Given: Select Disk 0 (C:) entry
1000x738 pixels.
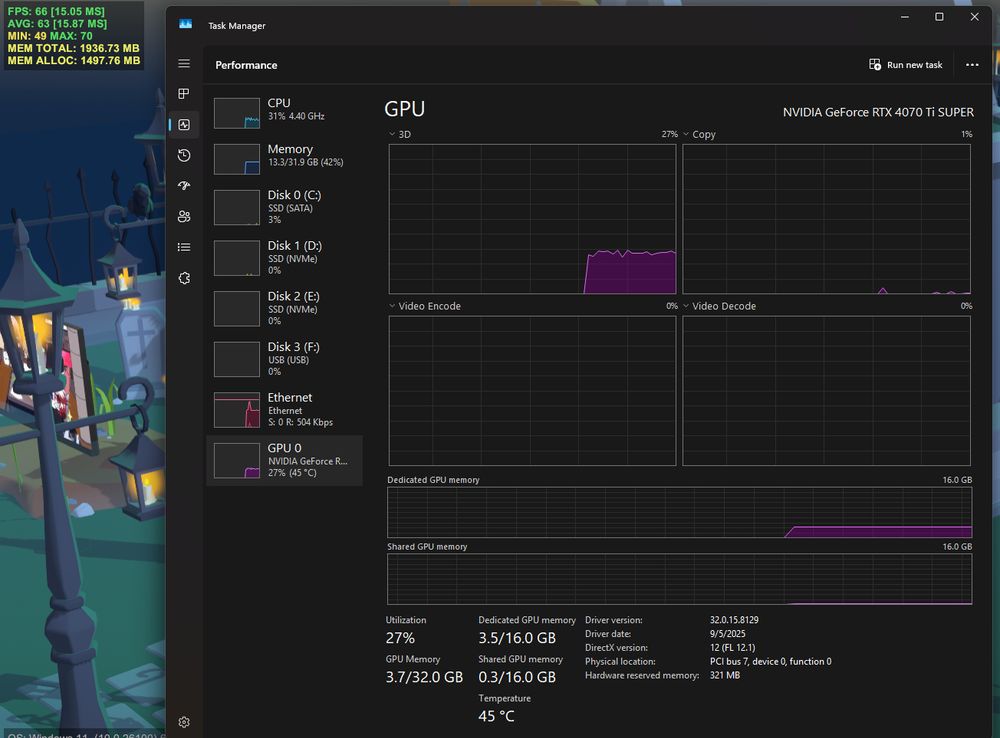Looking at the screenshot, I should click(284, 207).
